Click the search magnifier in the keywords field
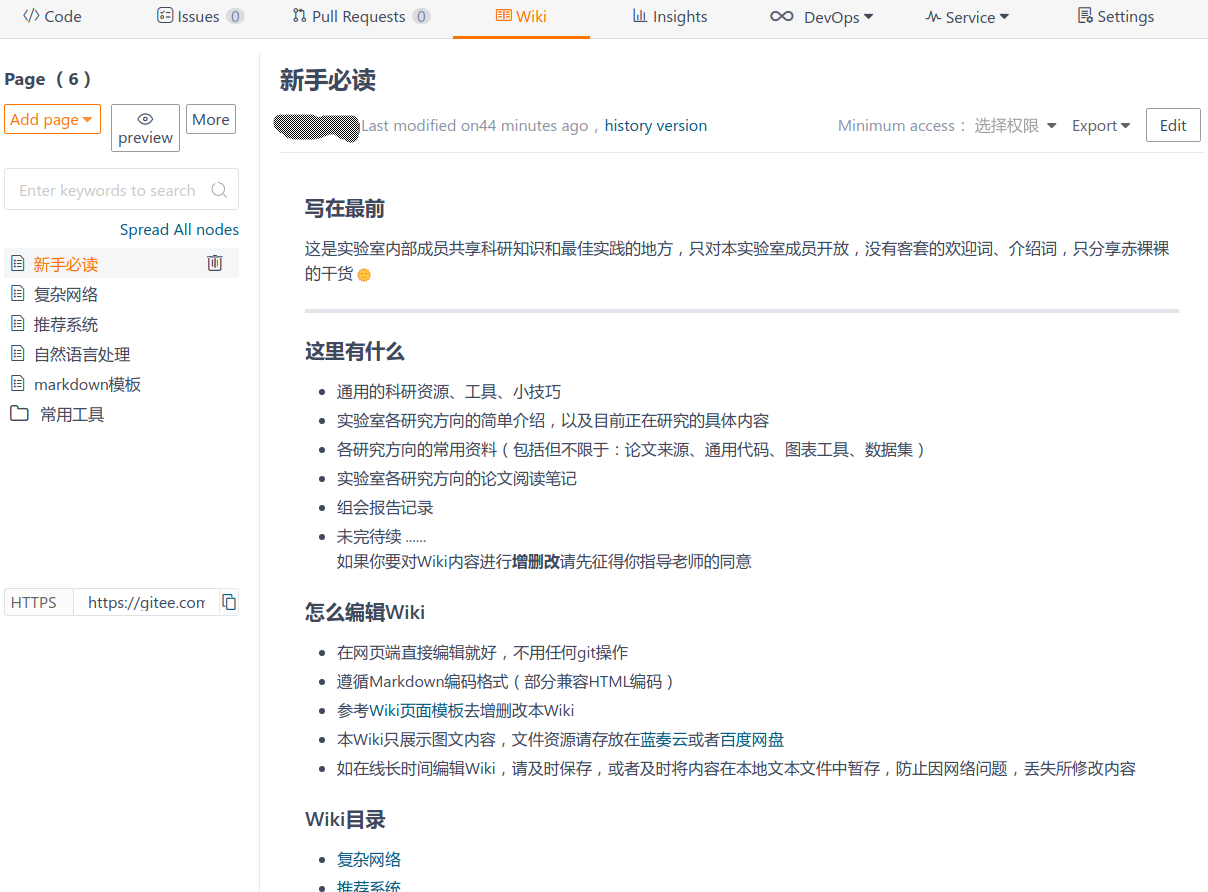 [x=219, y=189]
